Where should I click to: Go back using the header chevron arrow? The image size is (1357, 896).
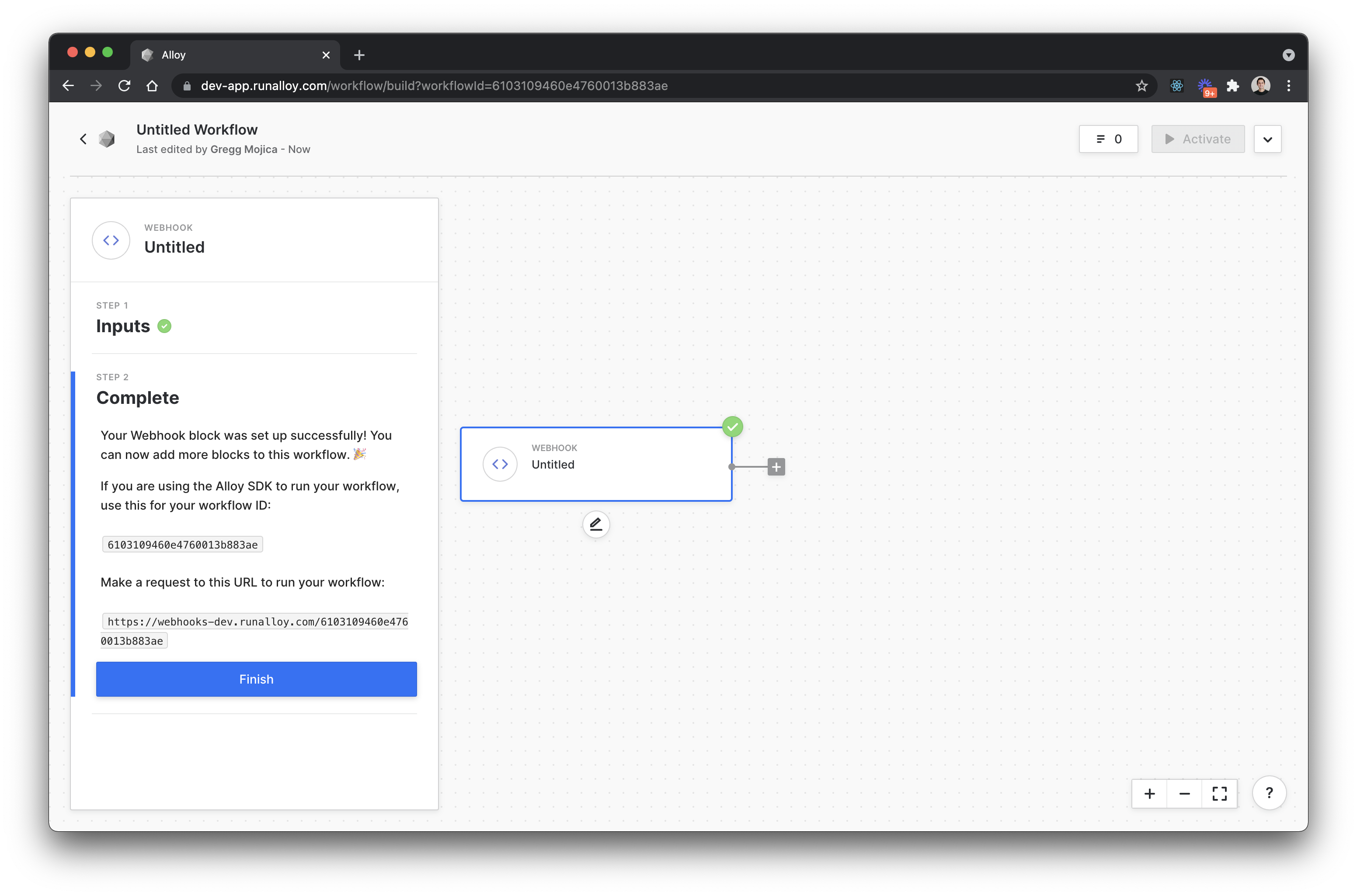84,139
